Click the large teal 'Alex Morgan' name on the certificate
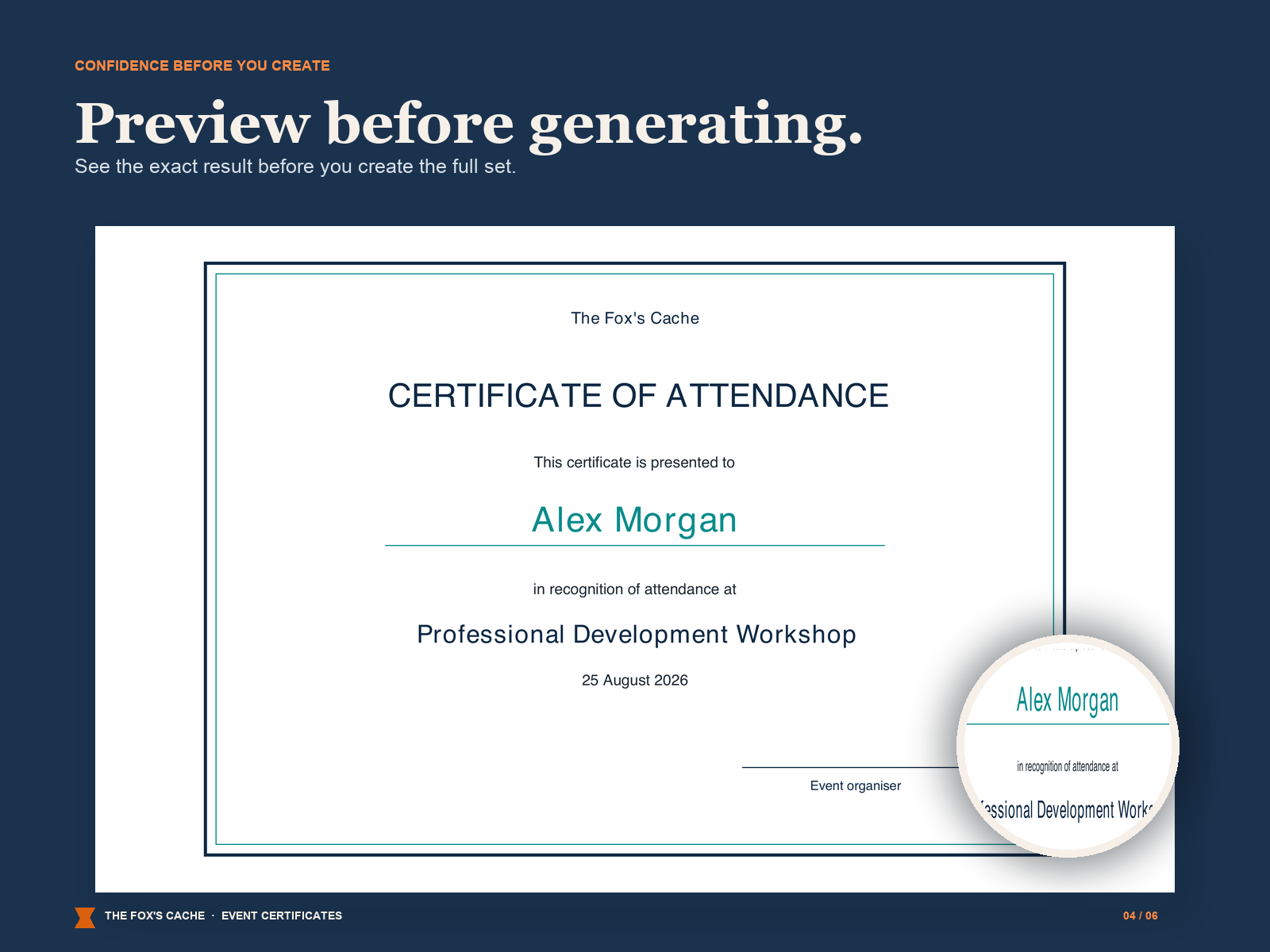 tap(634, 520)
